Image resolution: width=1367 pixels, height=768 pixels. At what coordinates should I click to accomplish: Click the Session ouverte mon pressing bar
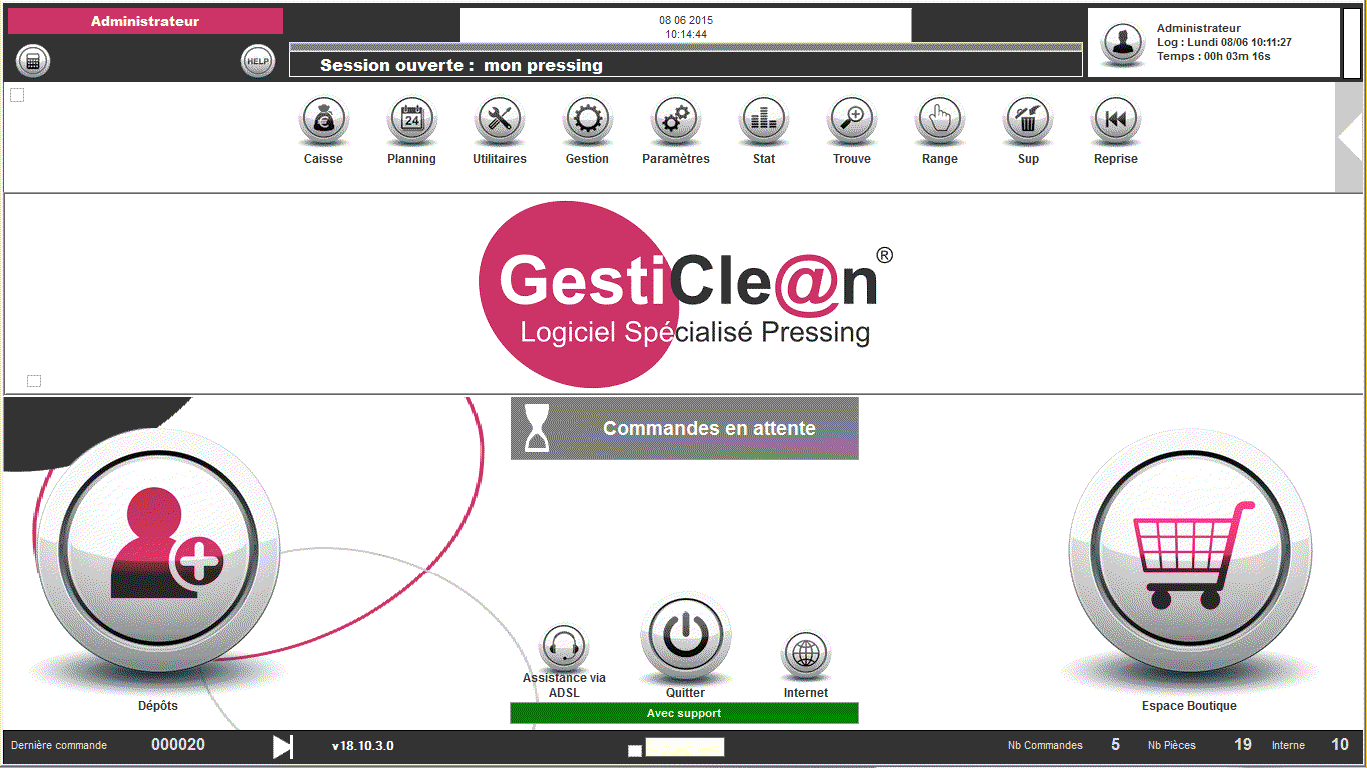tap(686, 65)
